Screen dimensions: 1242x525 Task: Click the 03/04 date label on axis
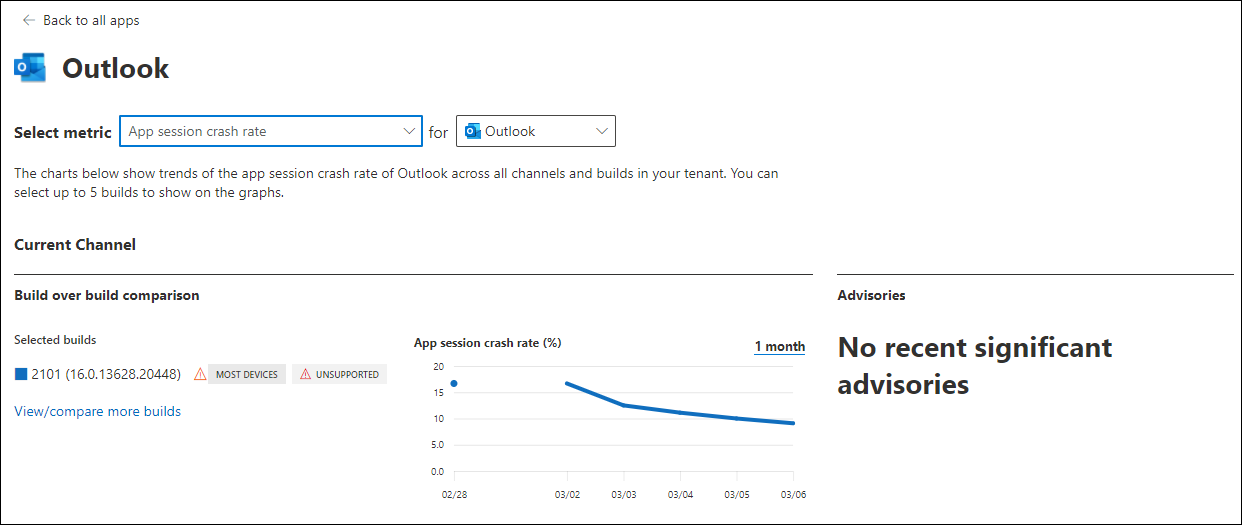(x=681, y=494)
